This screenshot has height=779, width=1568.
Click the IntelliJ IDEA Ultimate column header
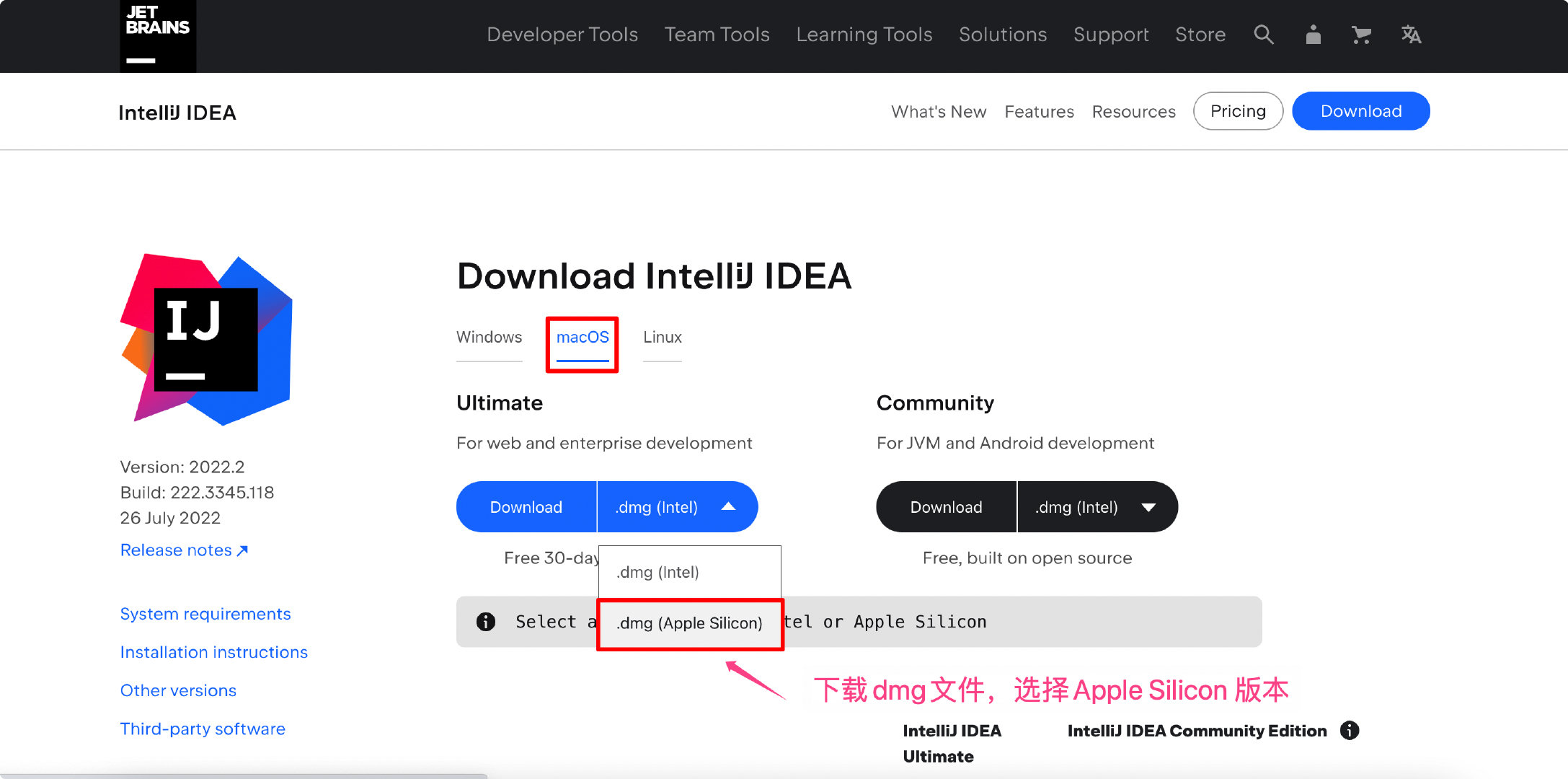952,744
